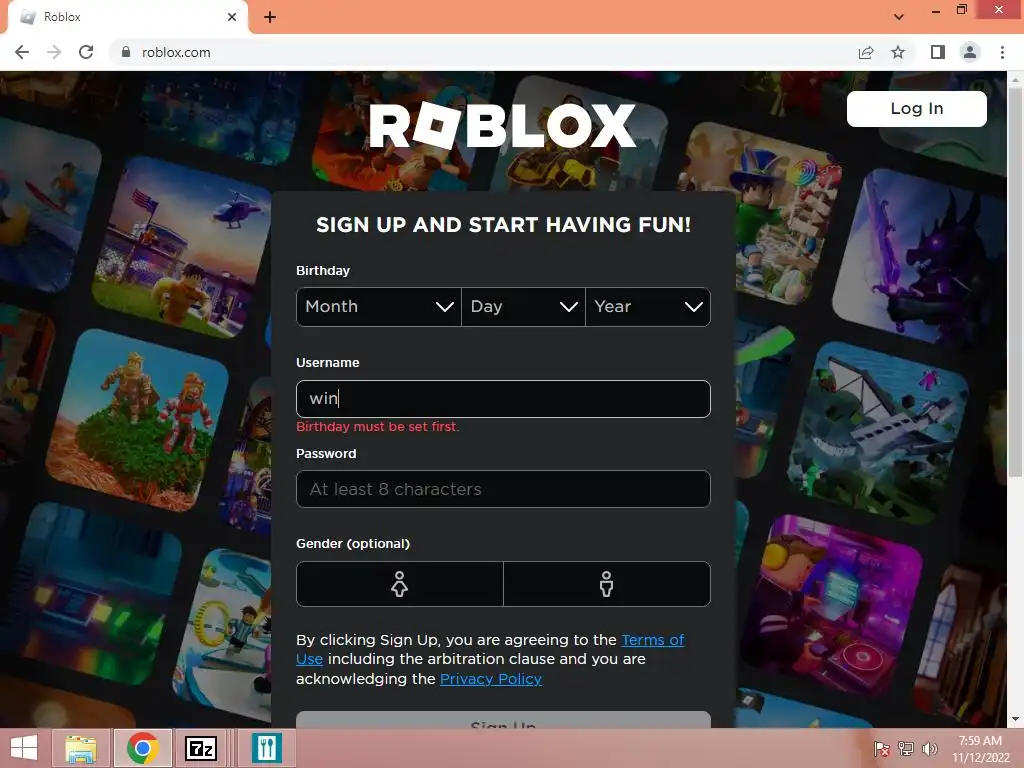Screen dimensions: 1024x768
Task: Click the 'SIGN UP AND START HAVING FUN!' heading
Action: point(504,225)
